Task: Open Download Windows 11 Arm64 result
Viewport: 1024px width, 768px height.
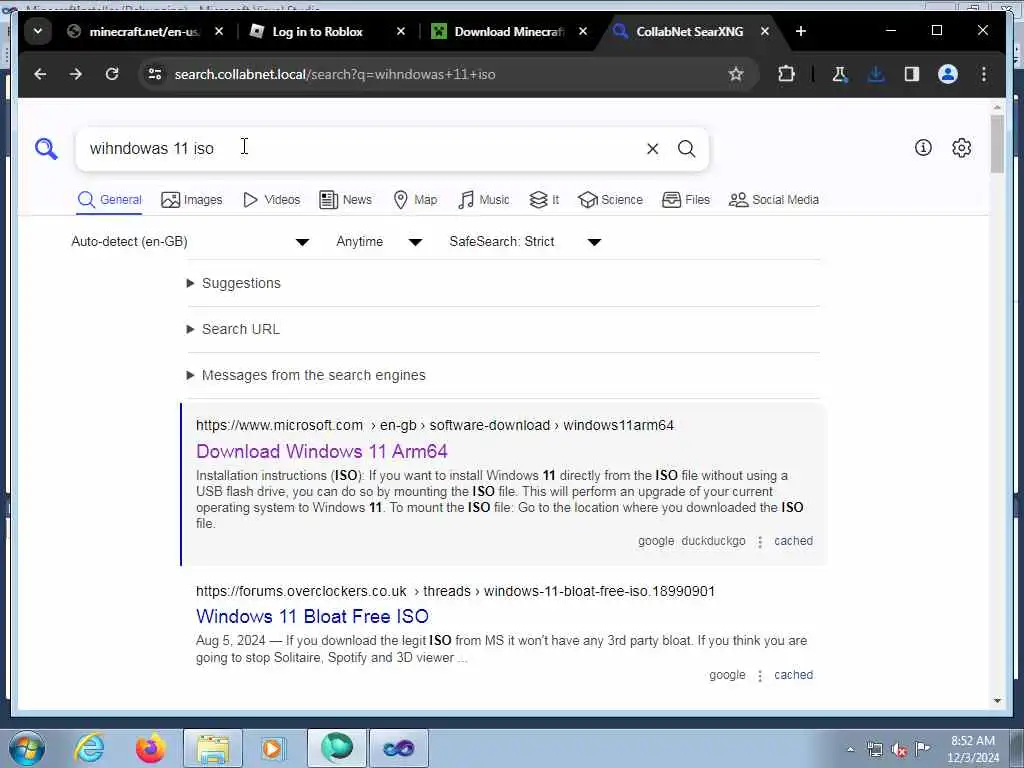Action: (x=321, y=451)
